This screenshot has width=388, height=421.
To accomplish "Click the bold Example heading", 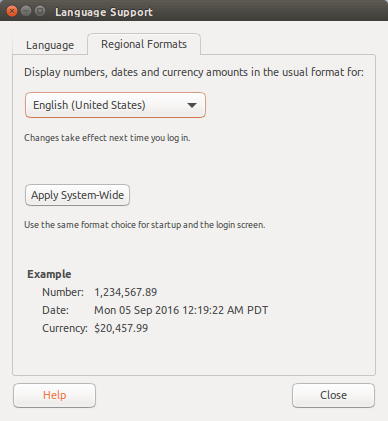I will point(49,274).
